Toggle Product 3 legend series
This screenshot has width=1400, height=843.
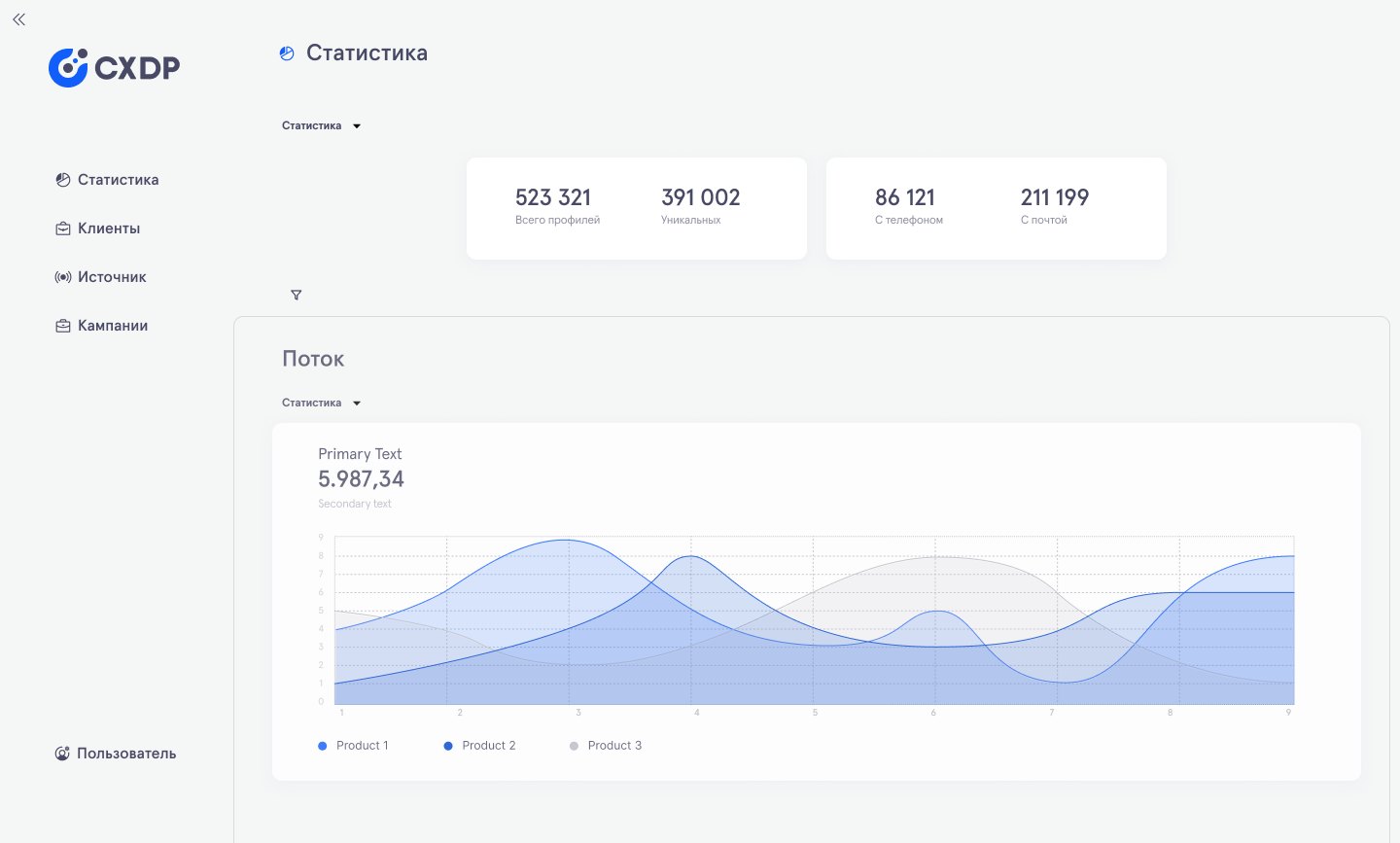click(605, 746)
